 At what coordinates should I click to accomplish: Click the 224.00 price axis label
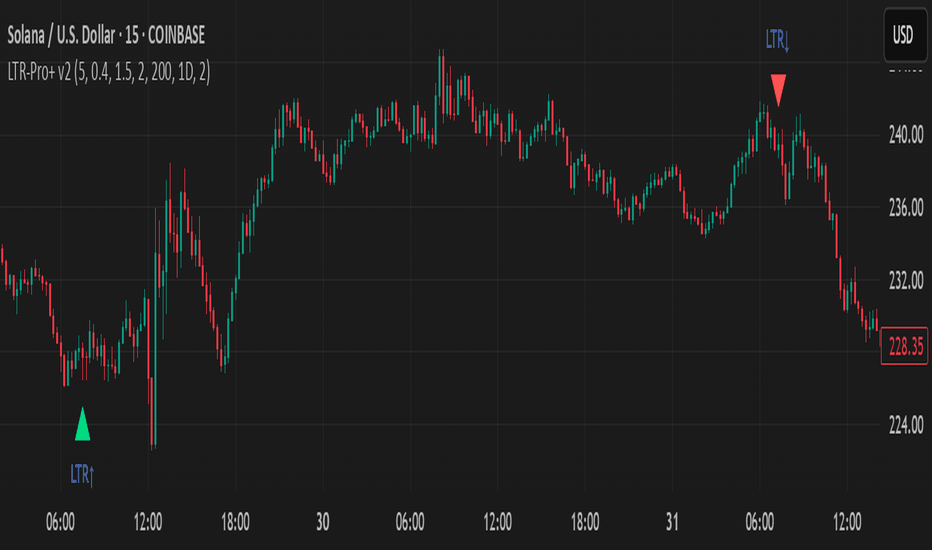[x=906, y=425]
